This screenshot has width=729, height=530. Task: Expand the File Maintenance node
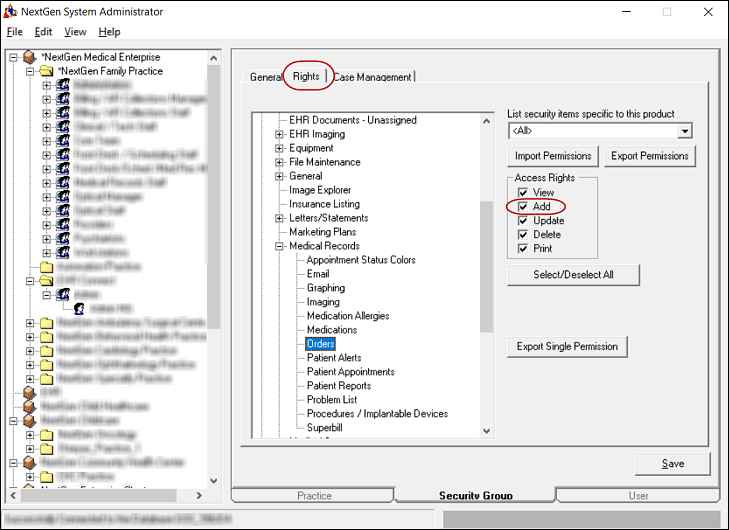point(279,162)
